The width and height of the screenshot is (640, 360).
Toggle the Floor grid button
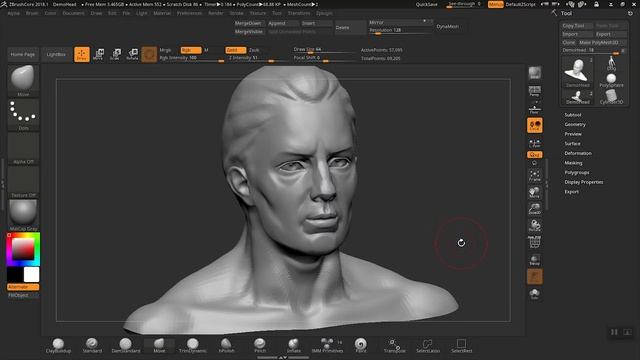coord(534,109)
